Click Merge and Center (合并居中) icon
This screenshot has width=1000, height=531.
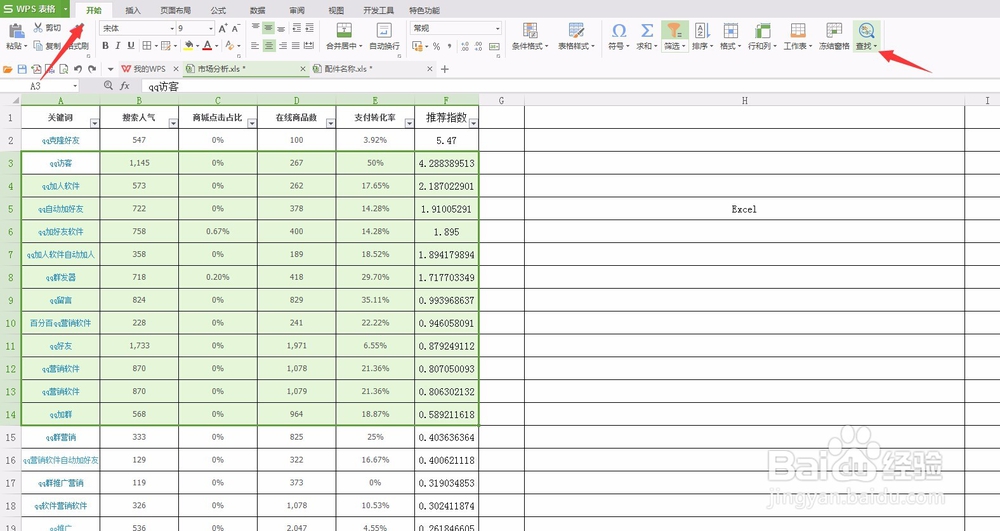pos(344,30)
